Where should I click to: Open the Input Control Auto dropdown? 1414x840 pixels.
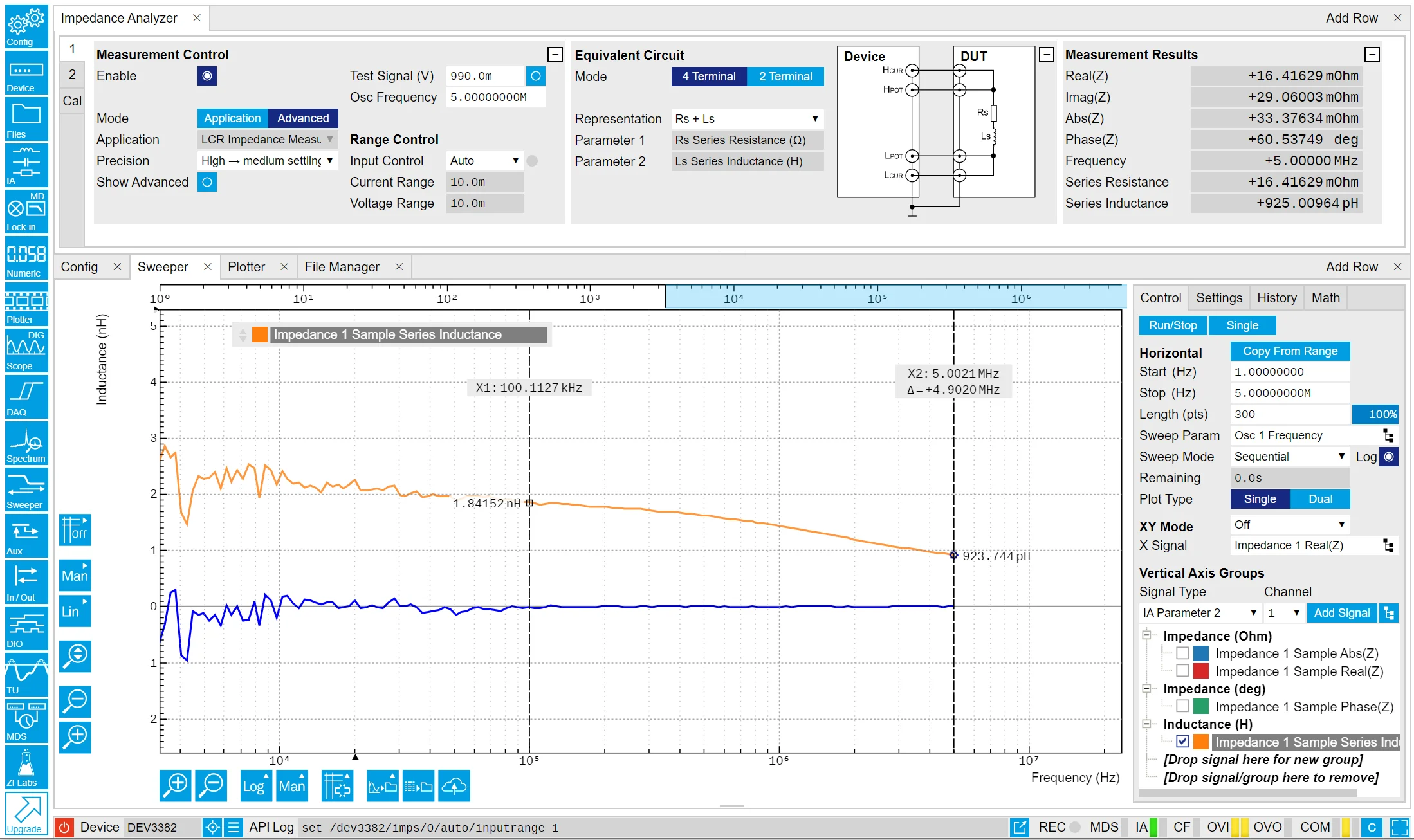pyautogui.click(x=484, y=161)
